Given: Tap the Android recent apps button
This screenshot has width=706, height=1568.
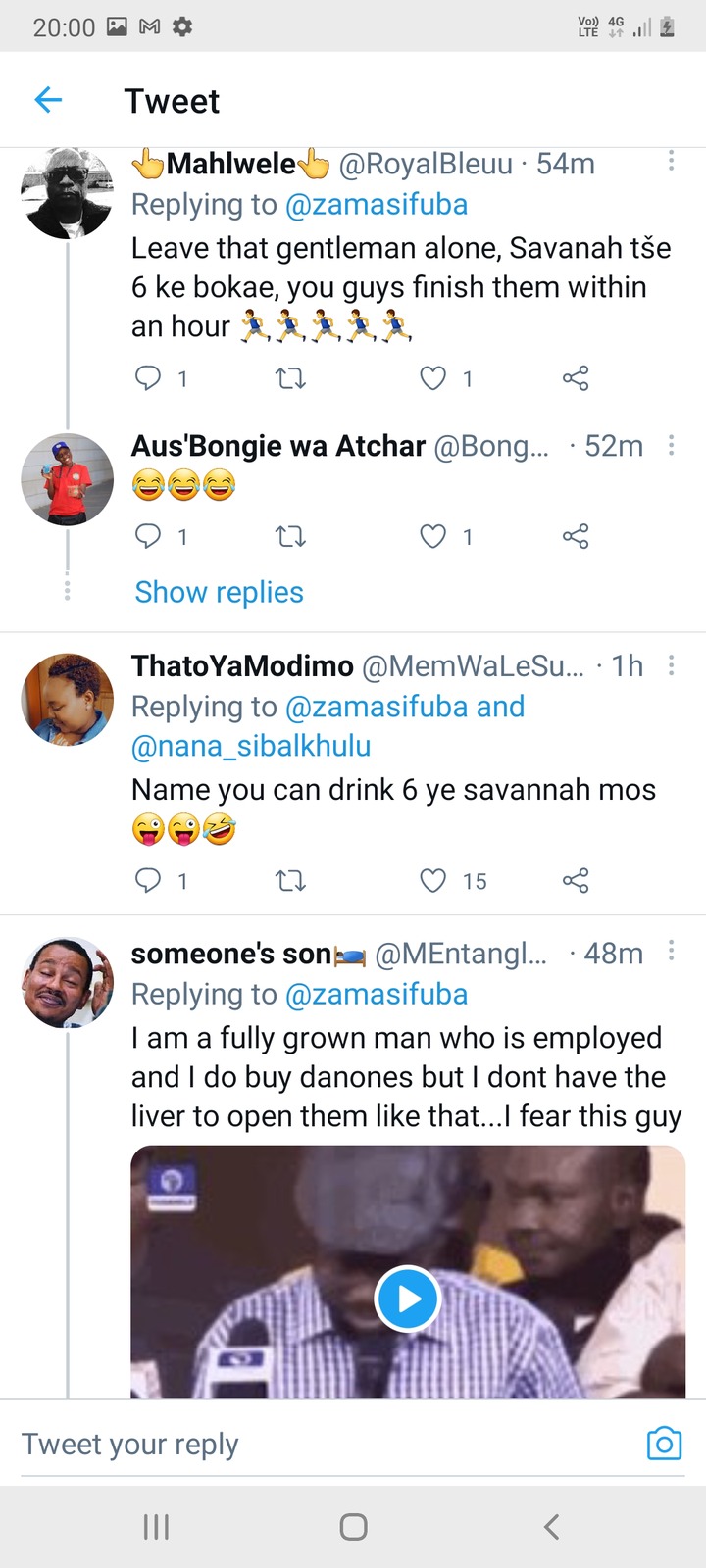Looking at the screenshot, I should coord(157,1526).
